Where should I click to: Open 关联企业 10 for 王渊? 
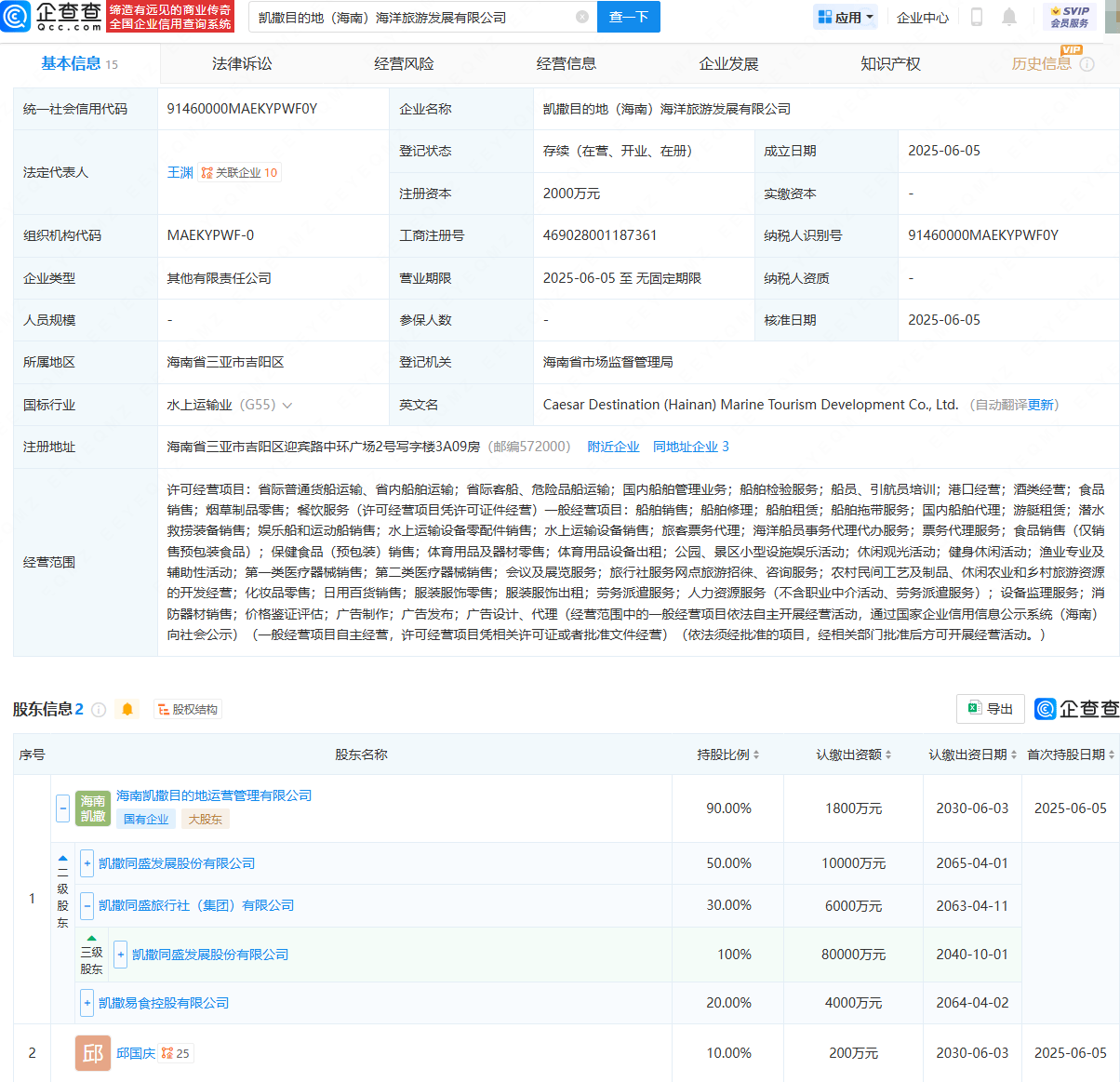(239, 173)
